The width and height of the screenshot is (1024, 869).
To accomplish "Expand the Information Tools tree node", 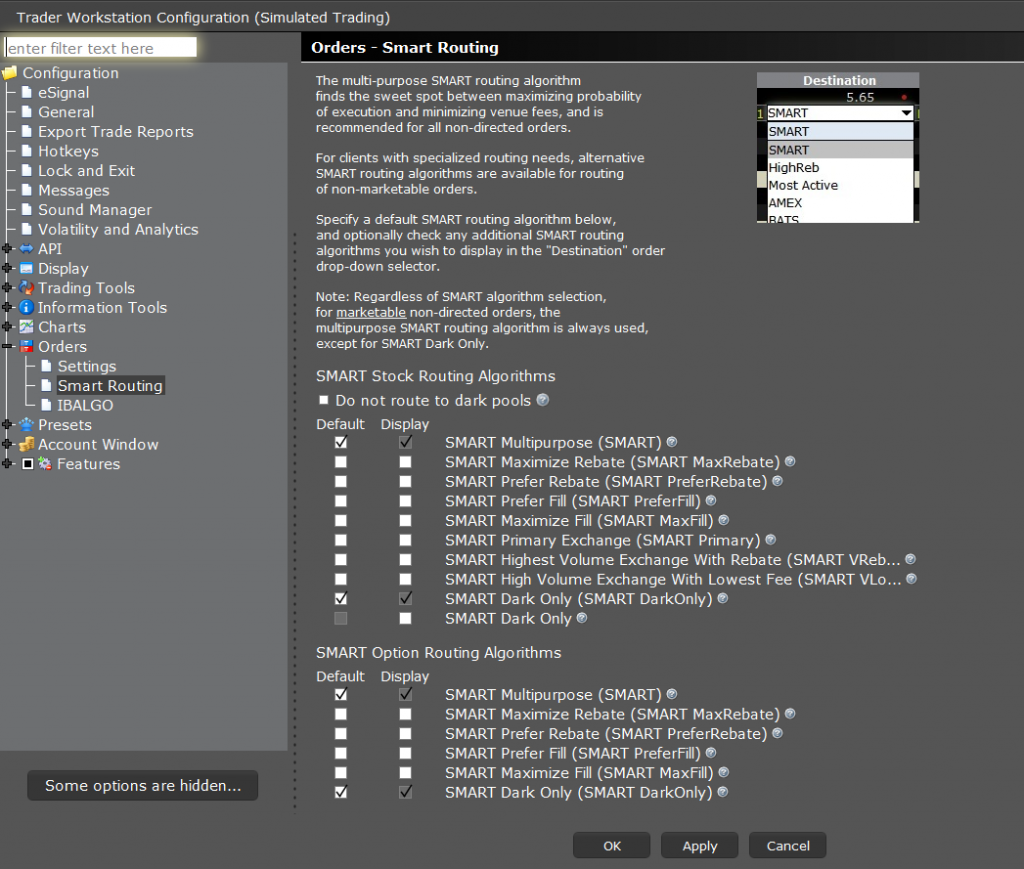I will coord(7,307).
